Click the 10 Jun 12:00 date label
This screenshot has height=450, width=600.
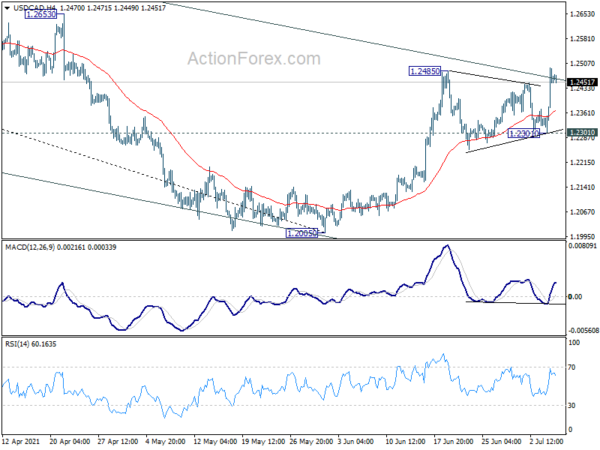pos(405,441)
